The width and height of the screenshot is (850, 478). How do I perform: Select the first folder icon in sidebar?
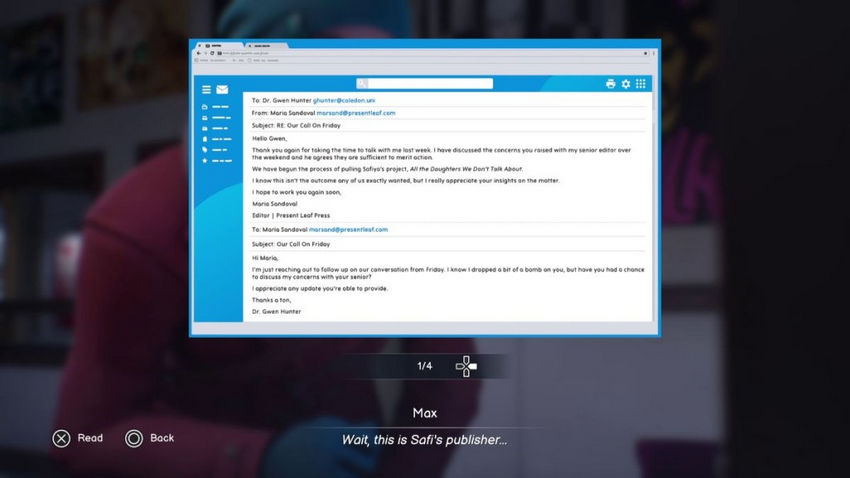pos(206,107)
